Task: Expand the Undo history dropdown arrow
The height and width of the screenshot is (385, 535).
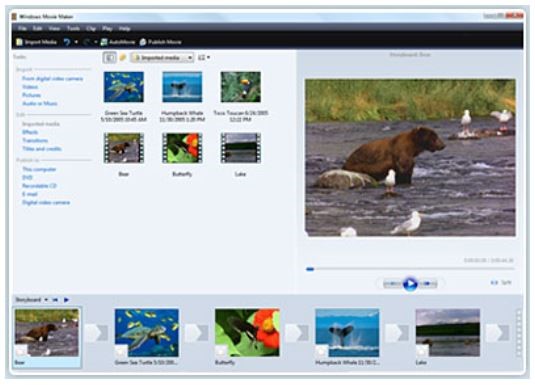Action: (76, 42)
